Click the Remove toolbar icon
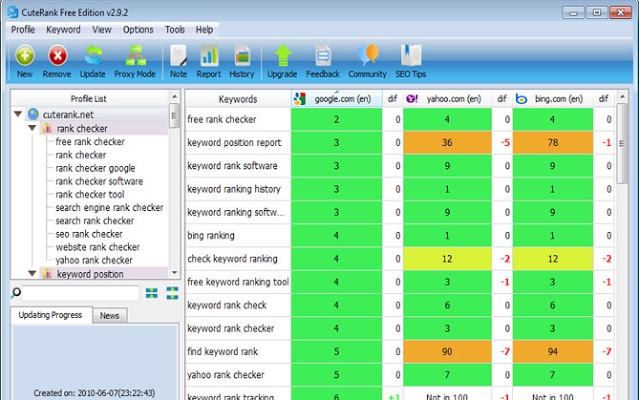The width and height of the screenshot is (640, 400). 58,56
